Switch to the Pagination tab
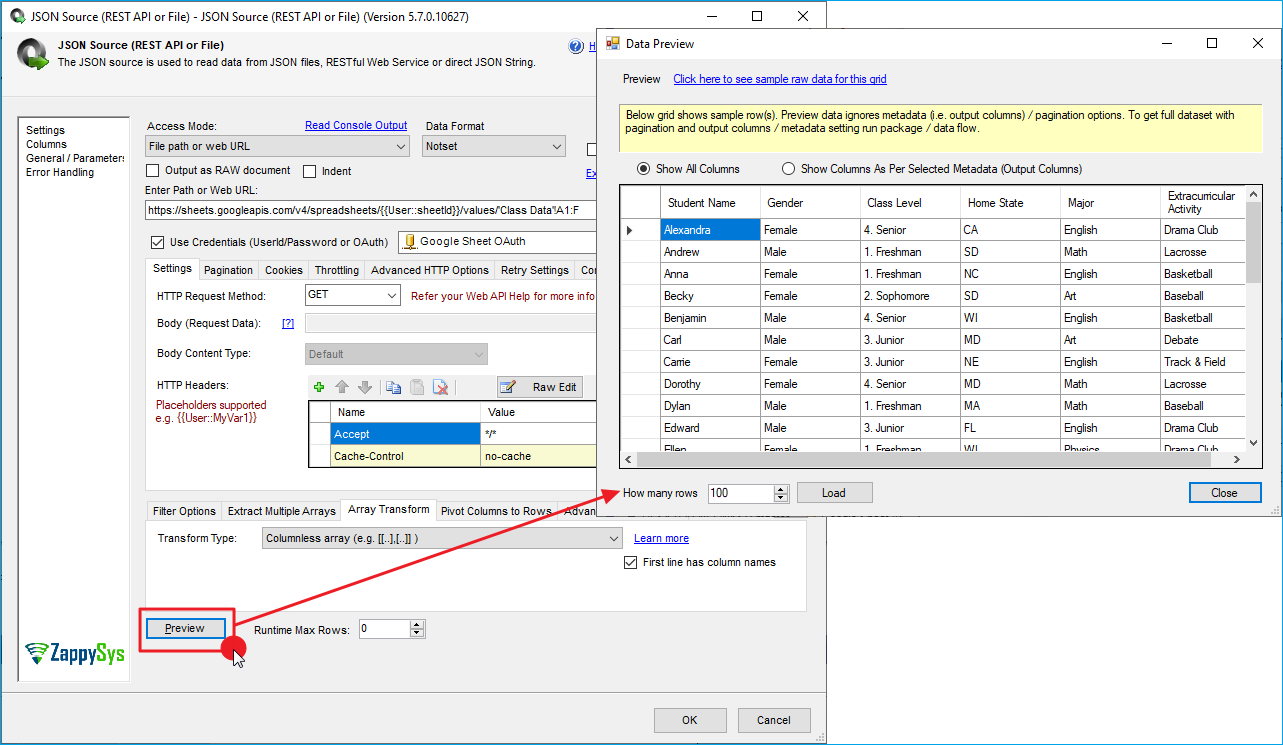This screenshot has height=745, width=1283. pyautogui.click(x=228, y=270)
